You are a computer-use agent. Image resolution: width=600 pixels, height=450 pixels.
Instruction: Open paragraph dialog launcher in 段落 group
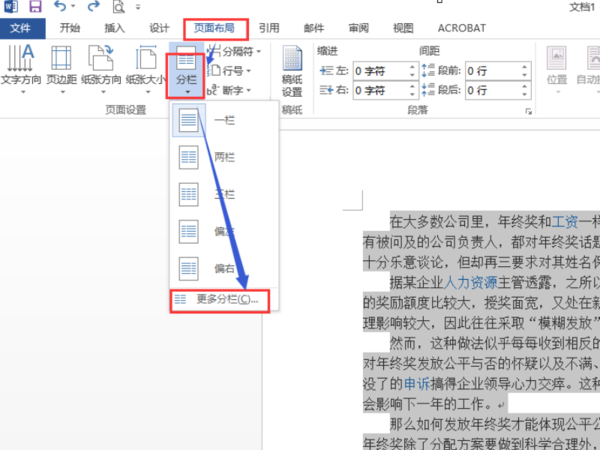[529, 112]
